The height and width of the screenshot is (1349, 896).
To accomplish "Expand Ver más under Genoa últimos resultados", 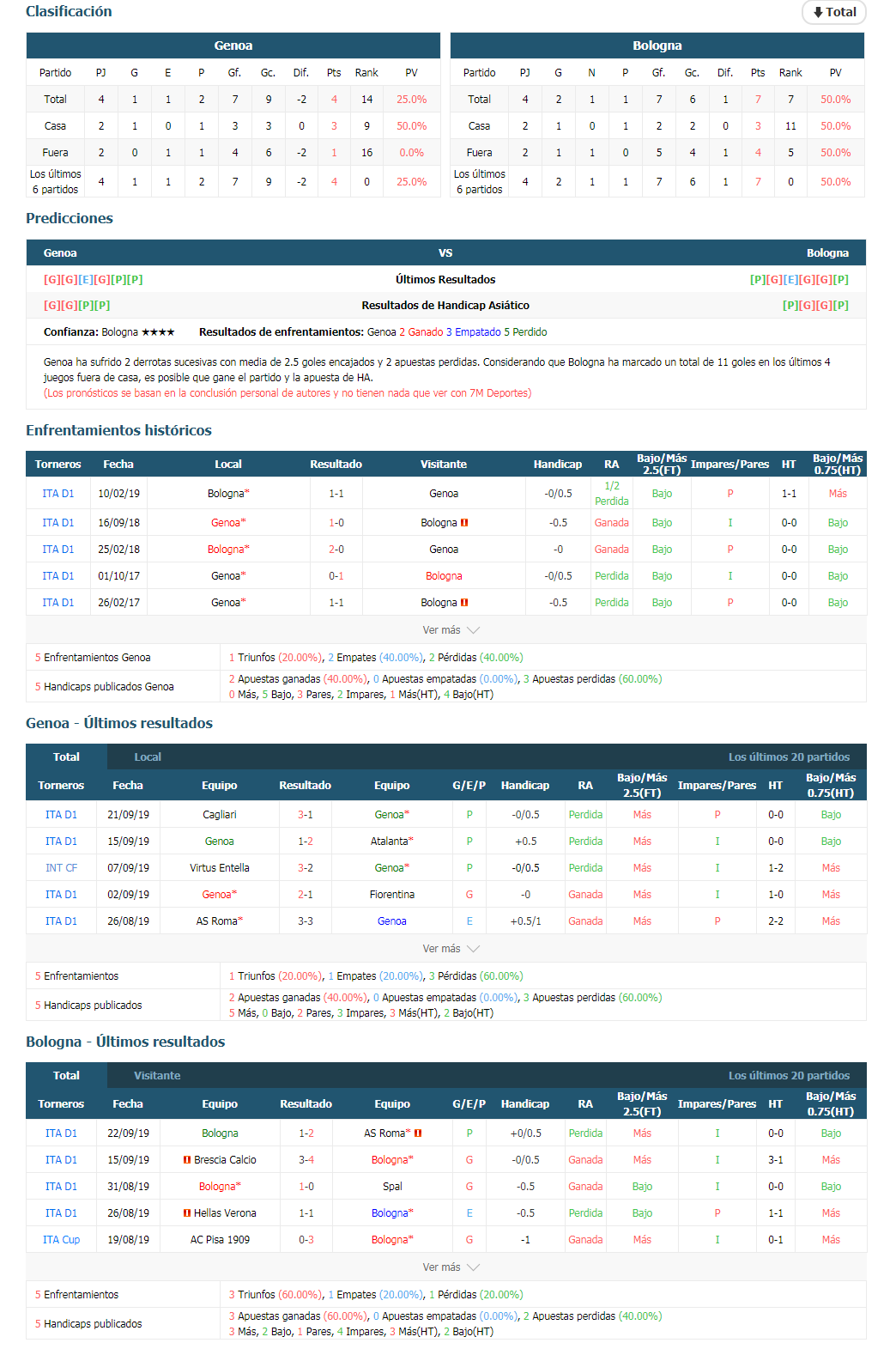I will click(451, 949).
